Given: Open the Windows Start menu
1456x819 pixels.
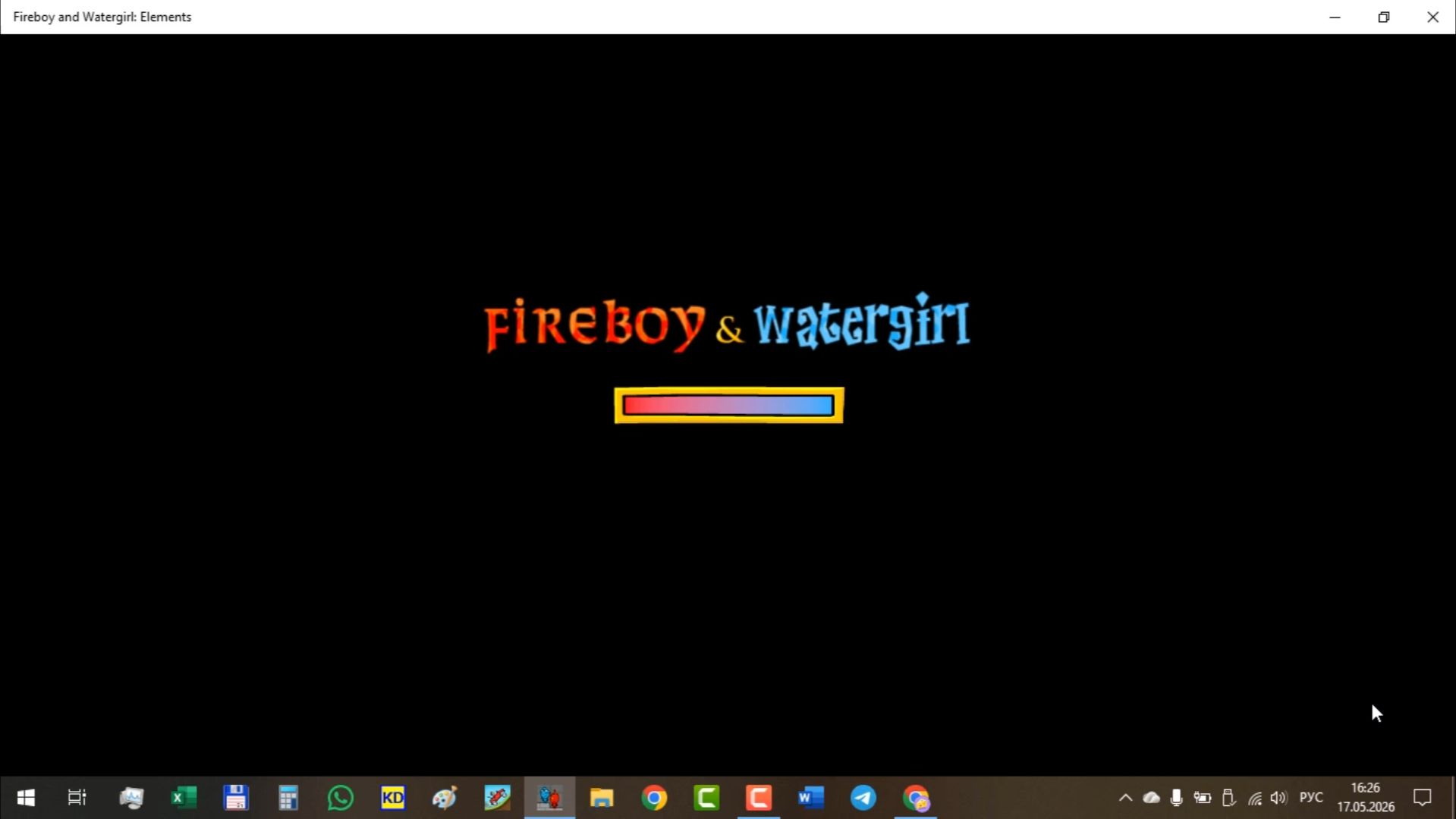Looking at the screenshot, I should (26, 798).
